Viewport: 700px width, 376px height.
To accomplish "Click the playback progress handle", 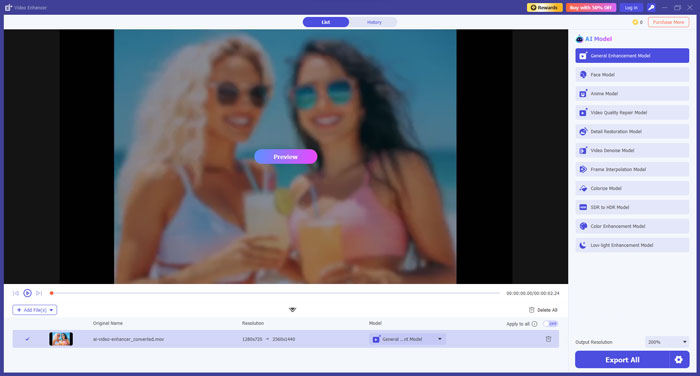I will coord(52,293).
